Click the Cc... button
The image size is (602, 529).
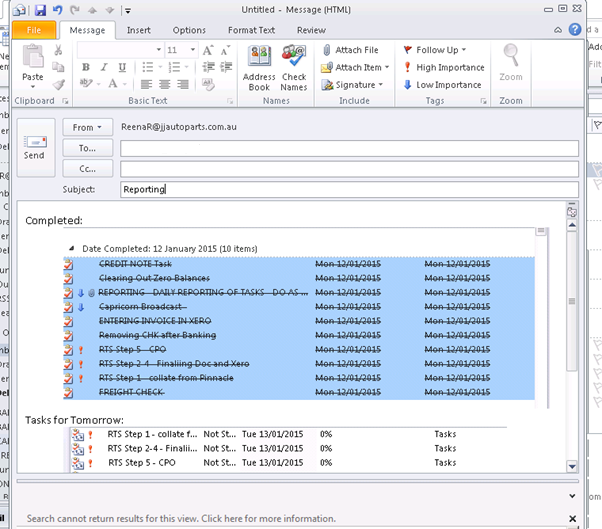coord(88,169)
